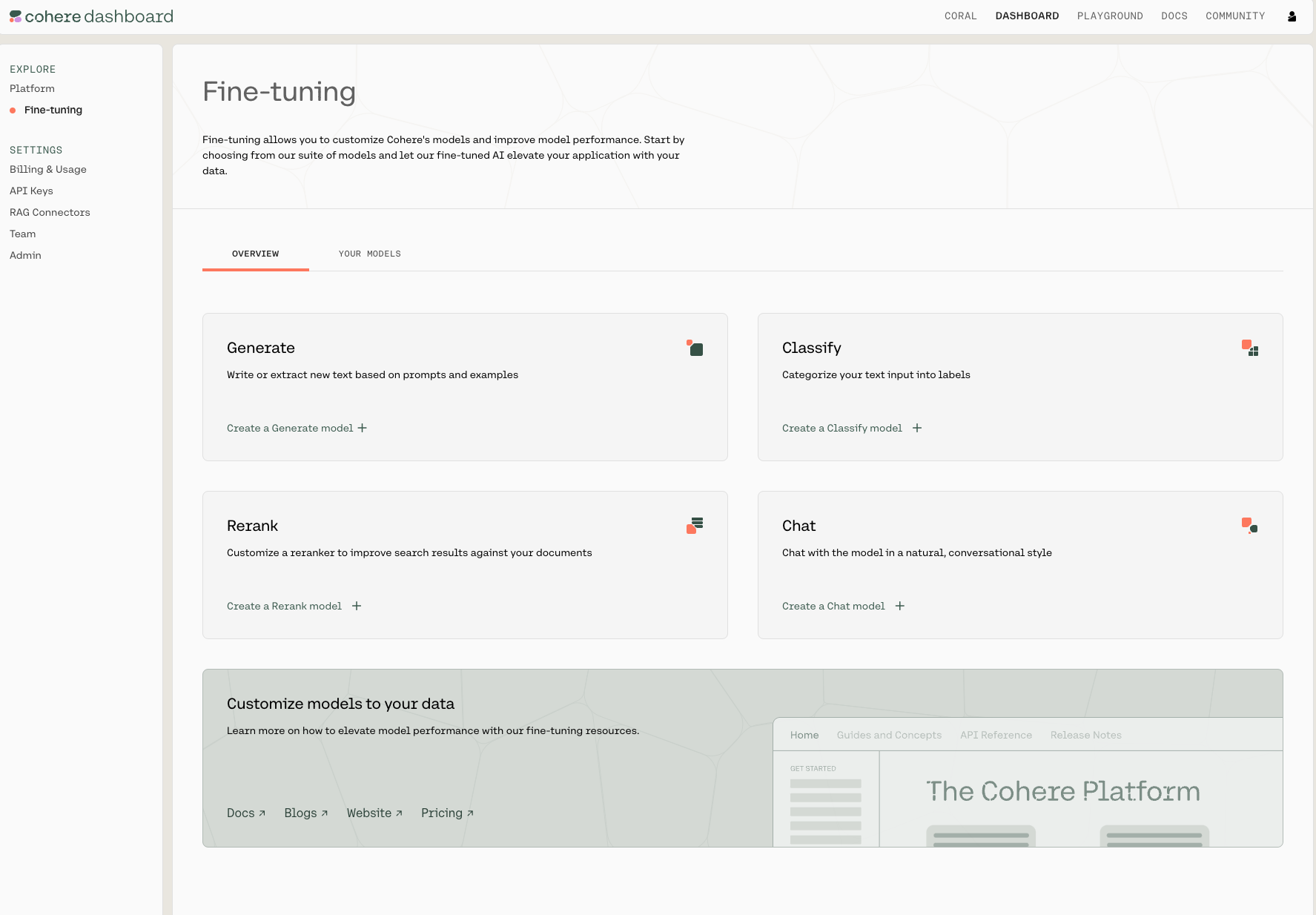Open Billing & Usage settings

tap(48, 169)
